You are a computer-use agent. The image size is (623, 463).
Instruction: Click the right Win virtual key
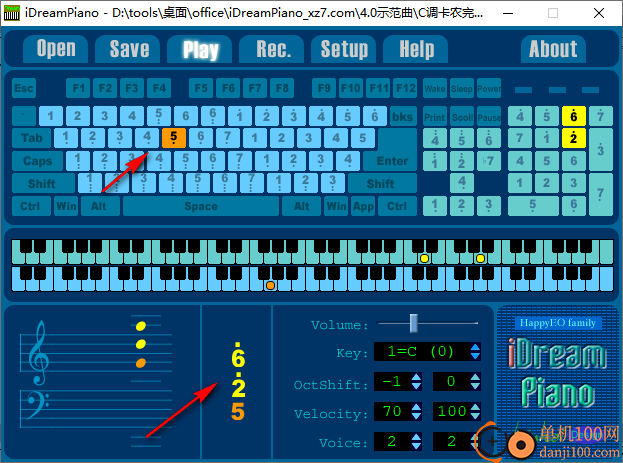coord(336,206)
